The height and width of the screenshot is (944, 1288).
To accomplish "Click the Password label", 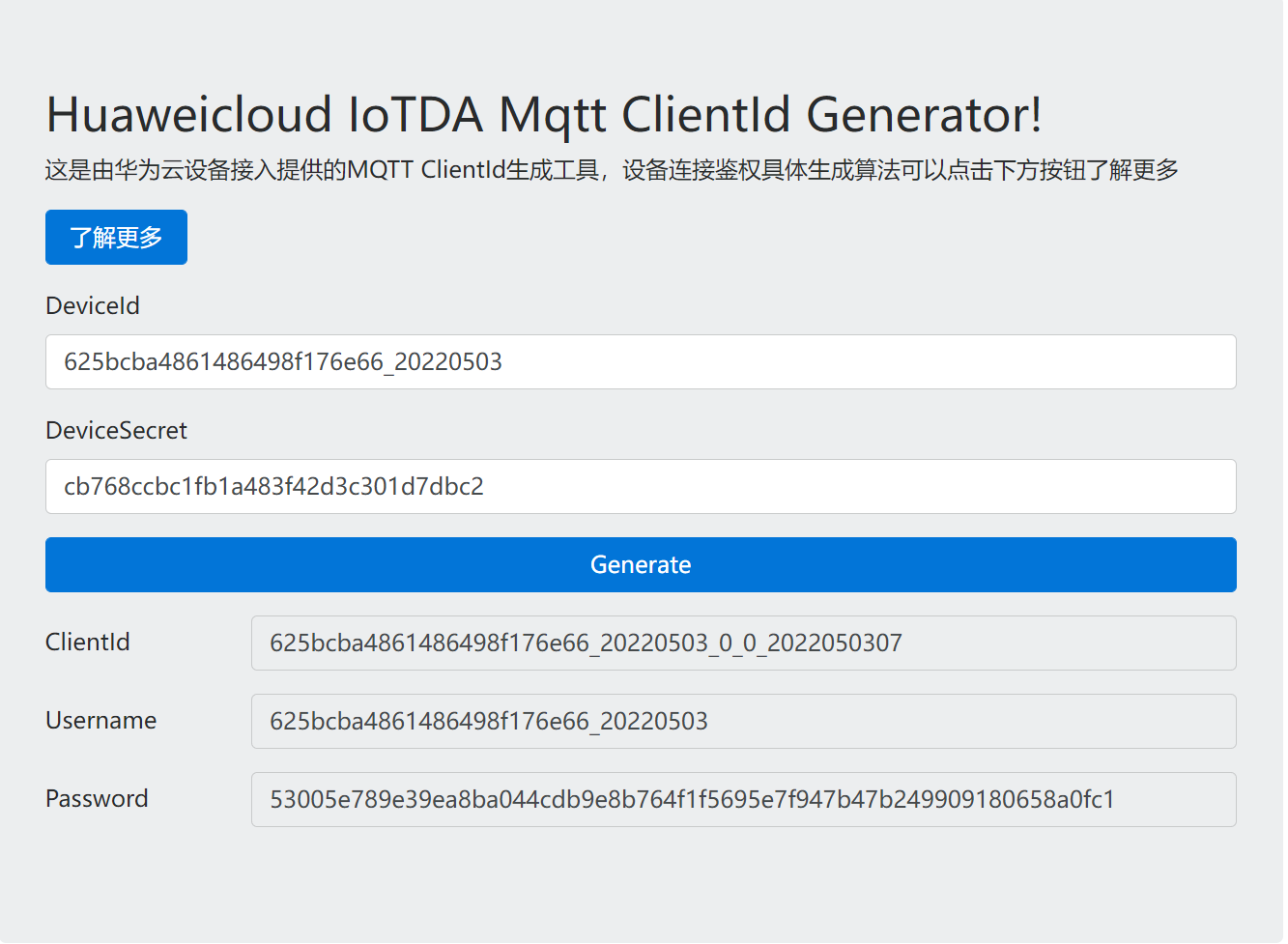I will point(97,799).
